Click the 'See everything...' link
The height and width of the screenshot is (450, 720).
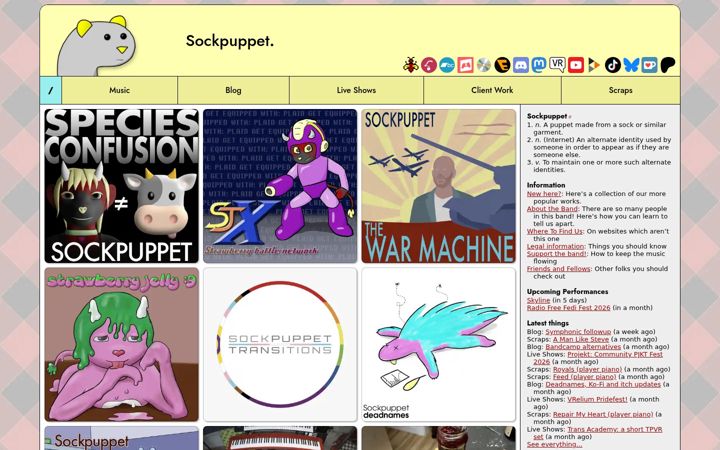(554, 444)
